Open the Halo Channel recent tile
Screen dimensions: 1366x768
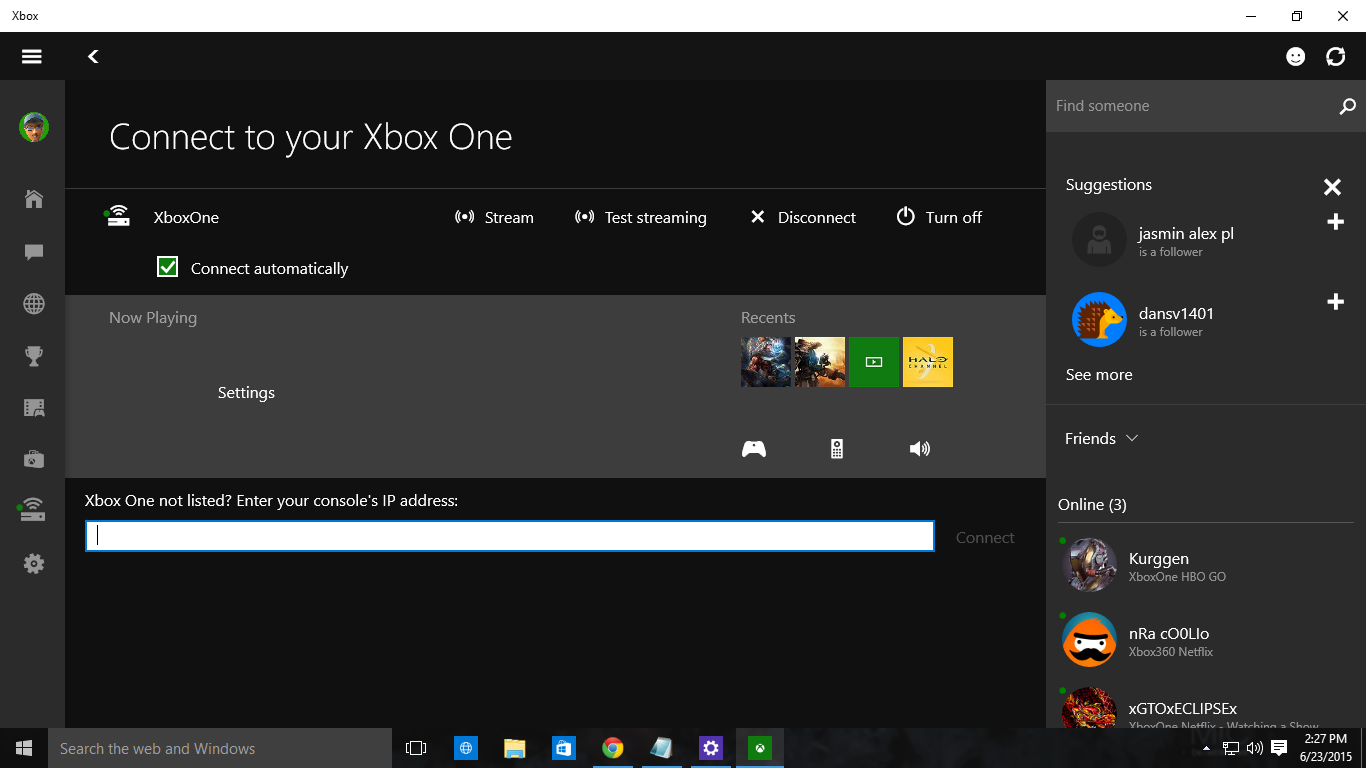tap(928, 362)
